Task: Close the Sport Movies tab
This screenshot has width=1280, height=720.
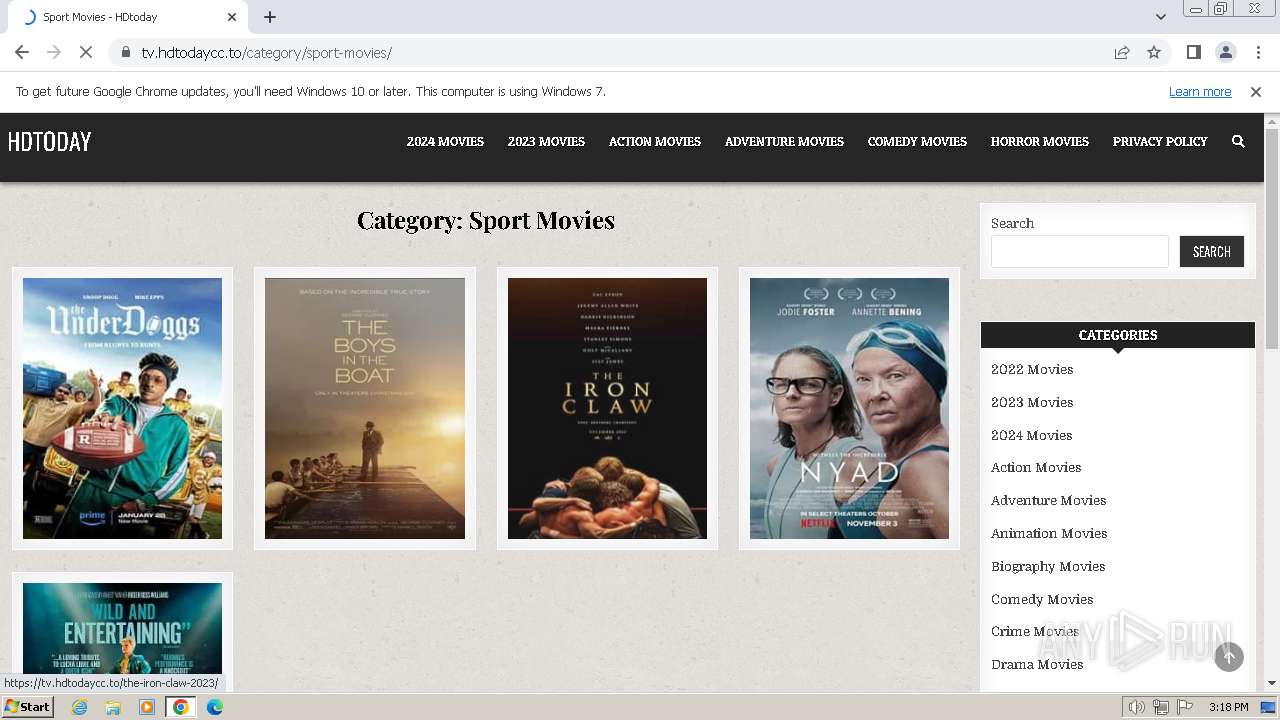Action: 232,17
